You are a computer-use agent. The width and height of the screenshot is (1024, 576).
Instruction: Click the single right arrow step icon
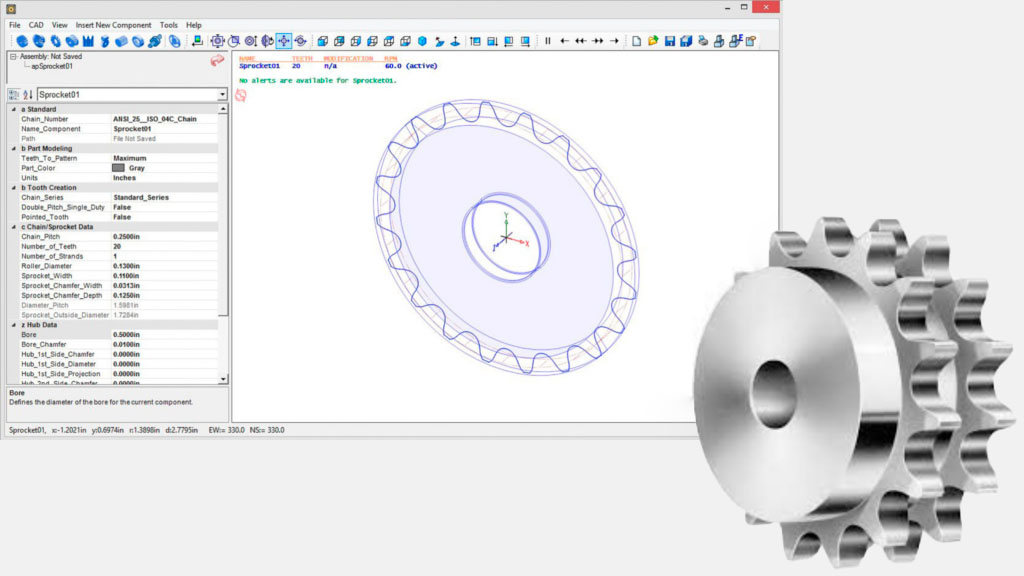pos(614,41)
